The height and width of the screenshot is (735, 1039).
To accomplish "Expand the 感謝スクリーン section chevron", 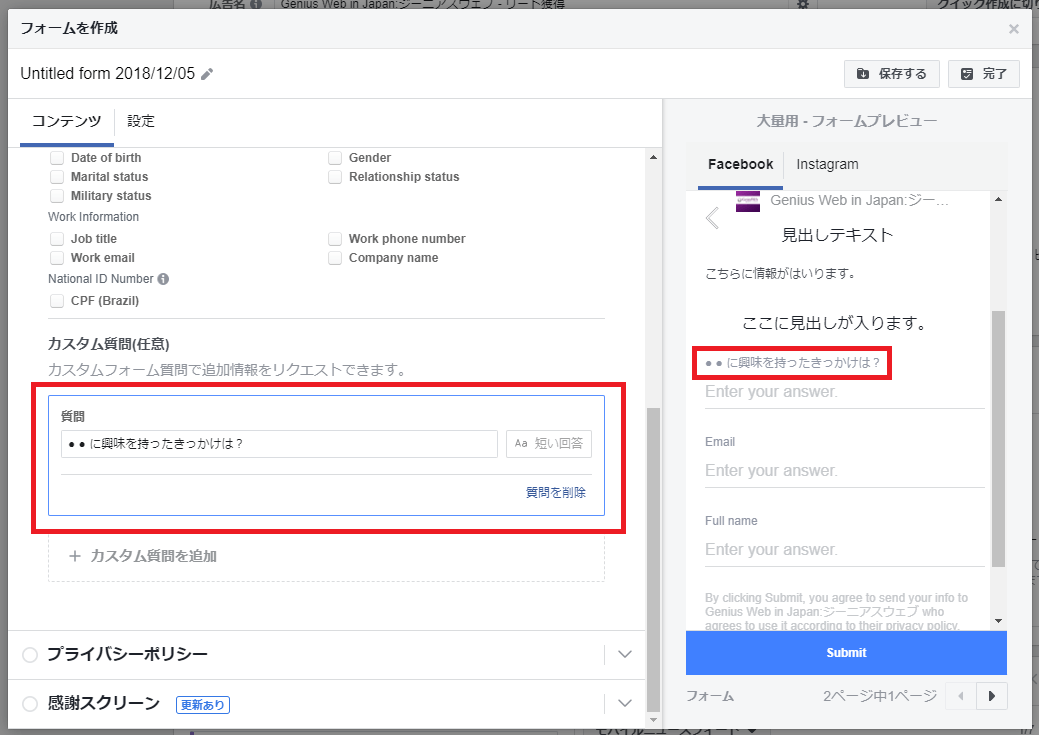I will coord(625,703).
